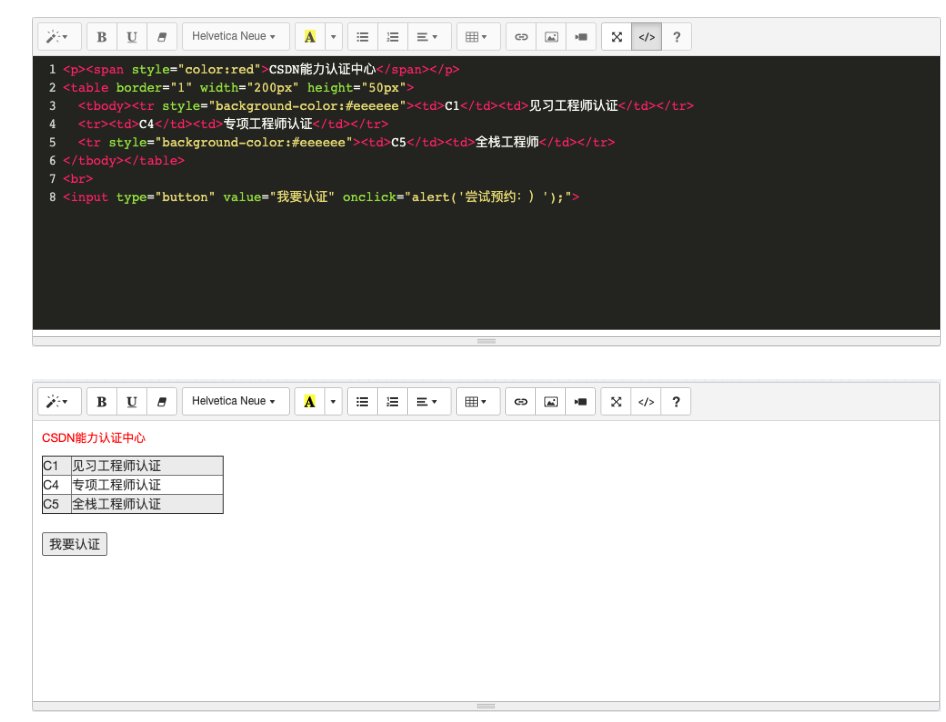Open table insert dropdown in bottom editor
This screenshot has width=946, height=722.
tap(477, 402)
